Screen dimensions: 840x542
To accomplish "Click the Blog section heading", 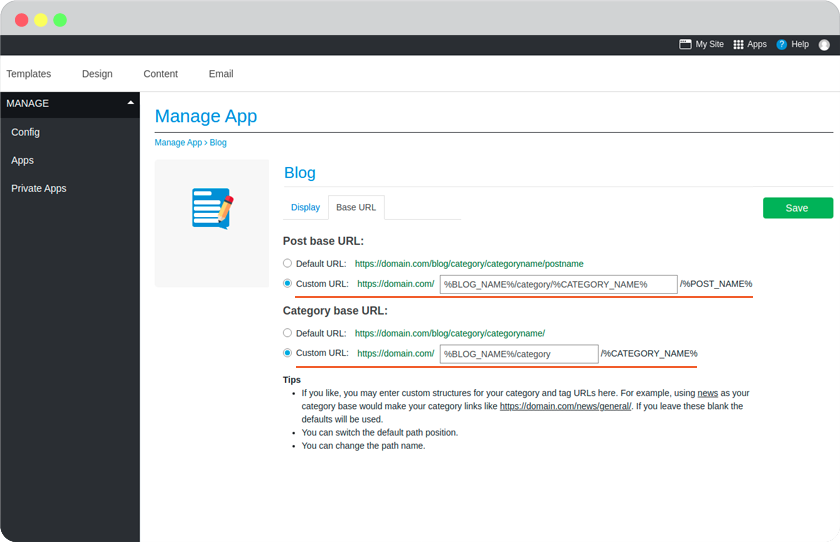I will pos(299,172).
